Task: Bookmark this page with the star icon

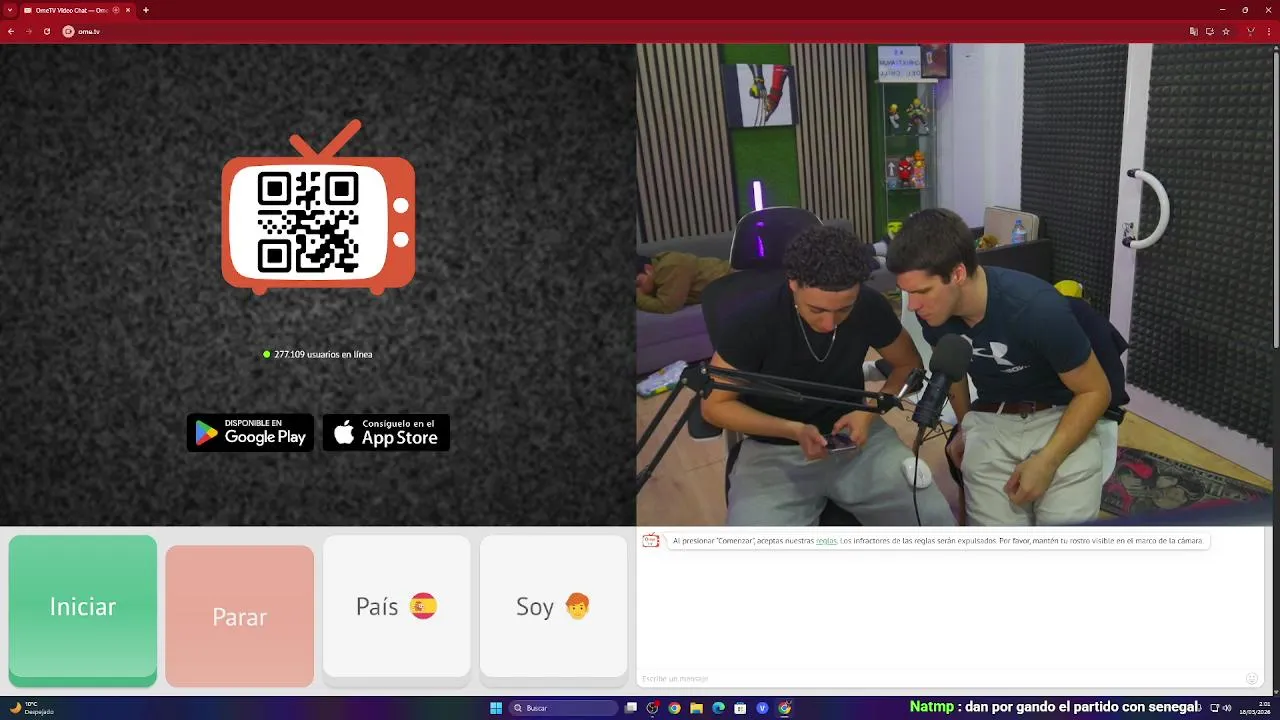Action: click(1226, 31)
